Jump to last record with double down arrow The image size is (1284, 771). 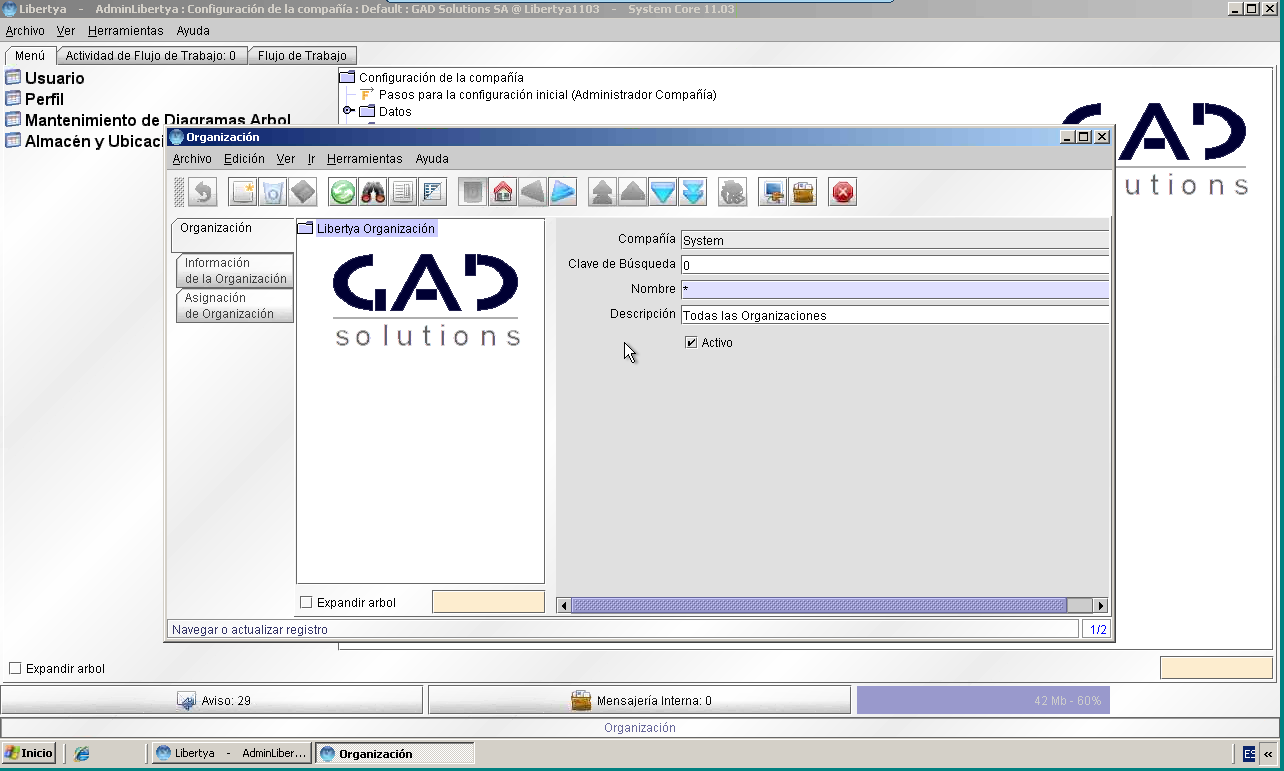[x=693, y=191]
